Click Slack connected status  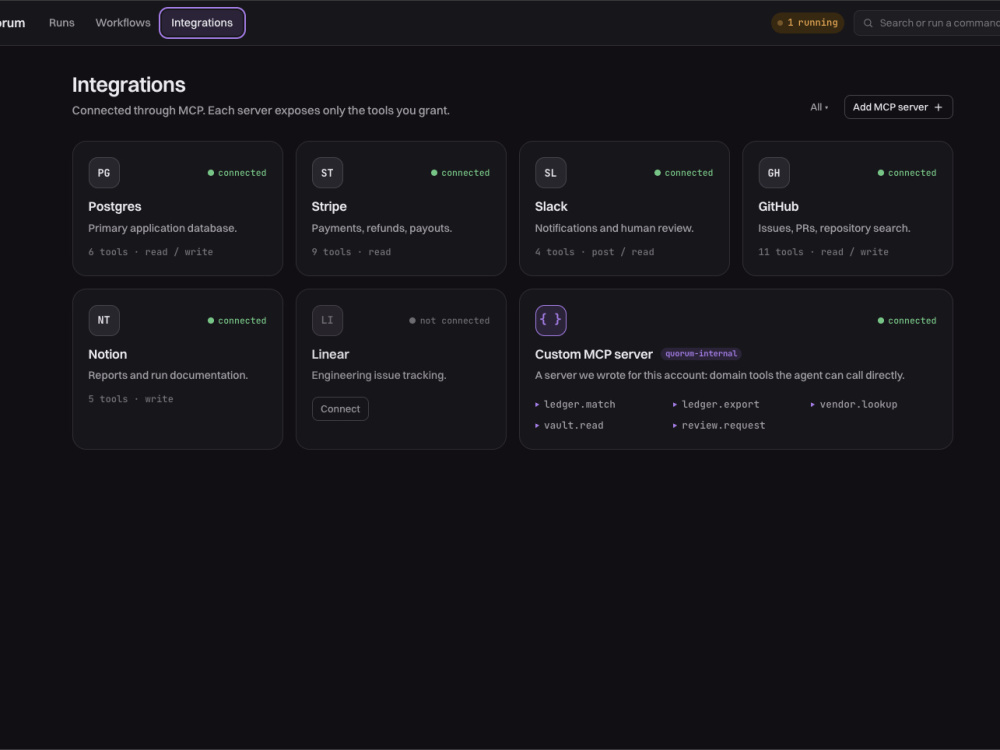(x=684, y=173)
